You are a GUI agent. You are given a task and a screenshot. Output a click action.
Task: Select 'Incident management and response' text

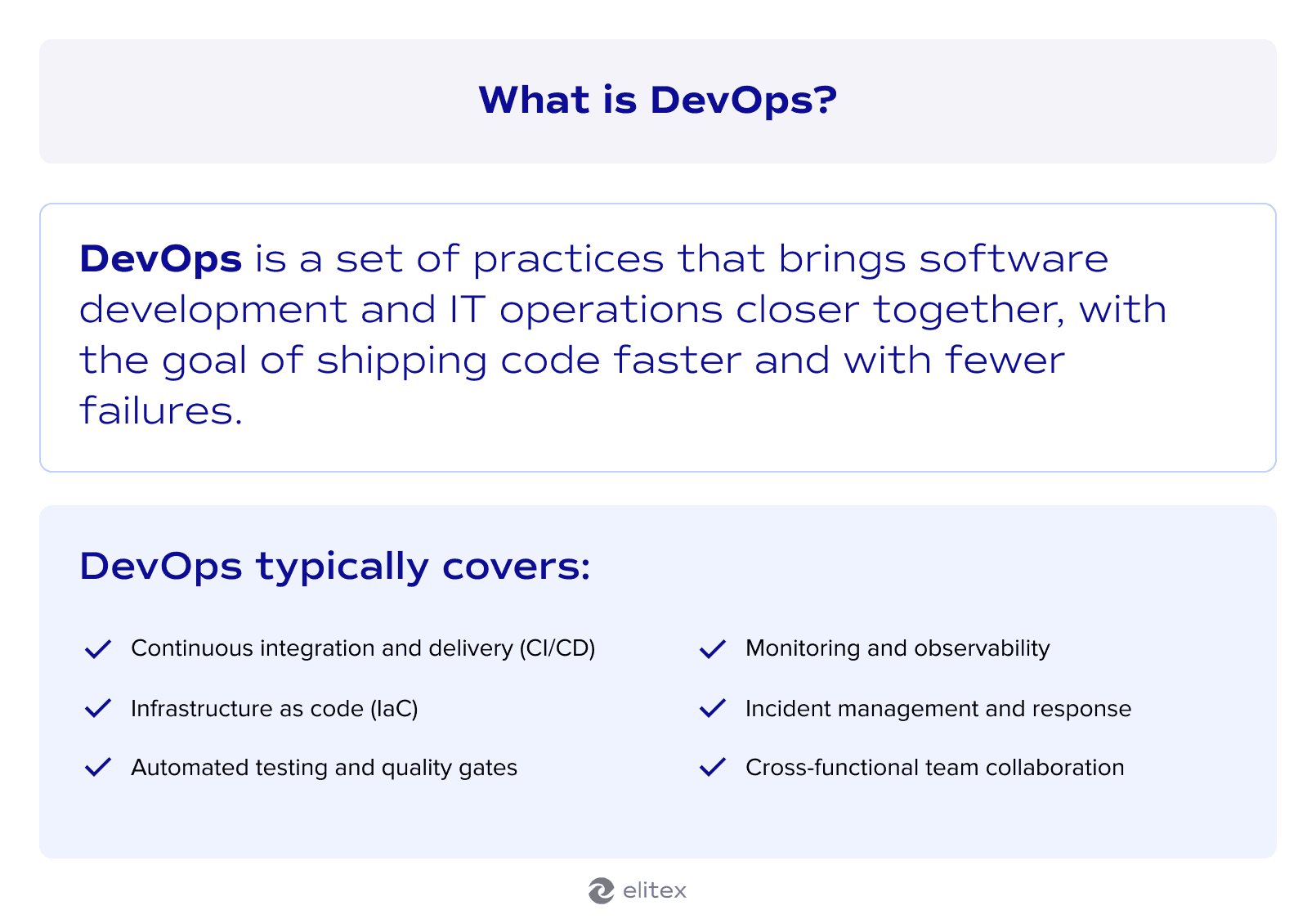pyautogui.click(x=938, y=708)
